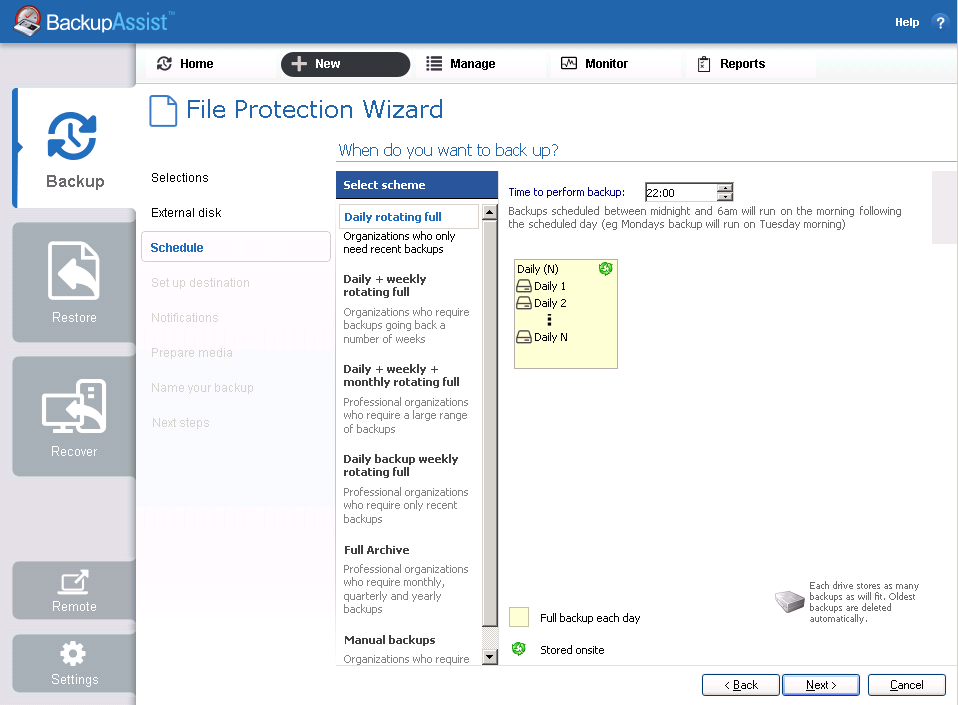Click the Full backup each day color swatch

pyautogui.click(x=519, y=617)
